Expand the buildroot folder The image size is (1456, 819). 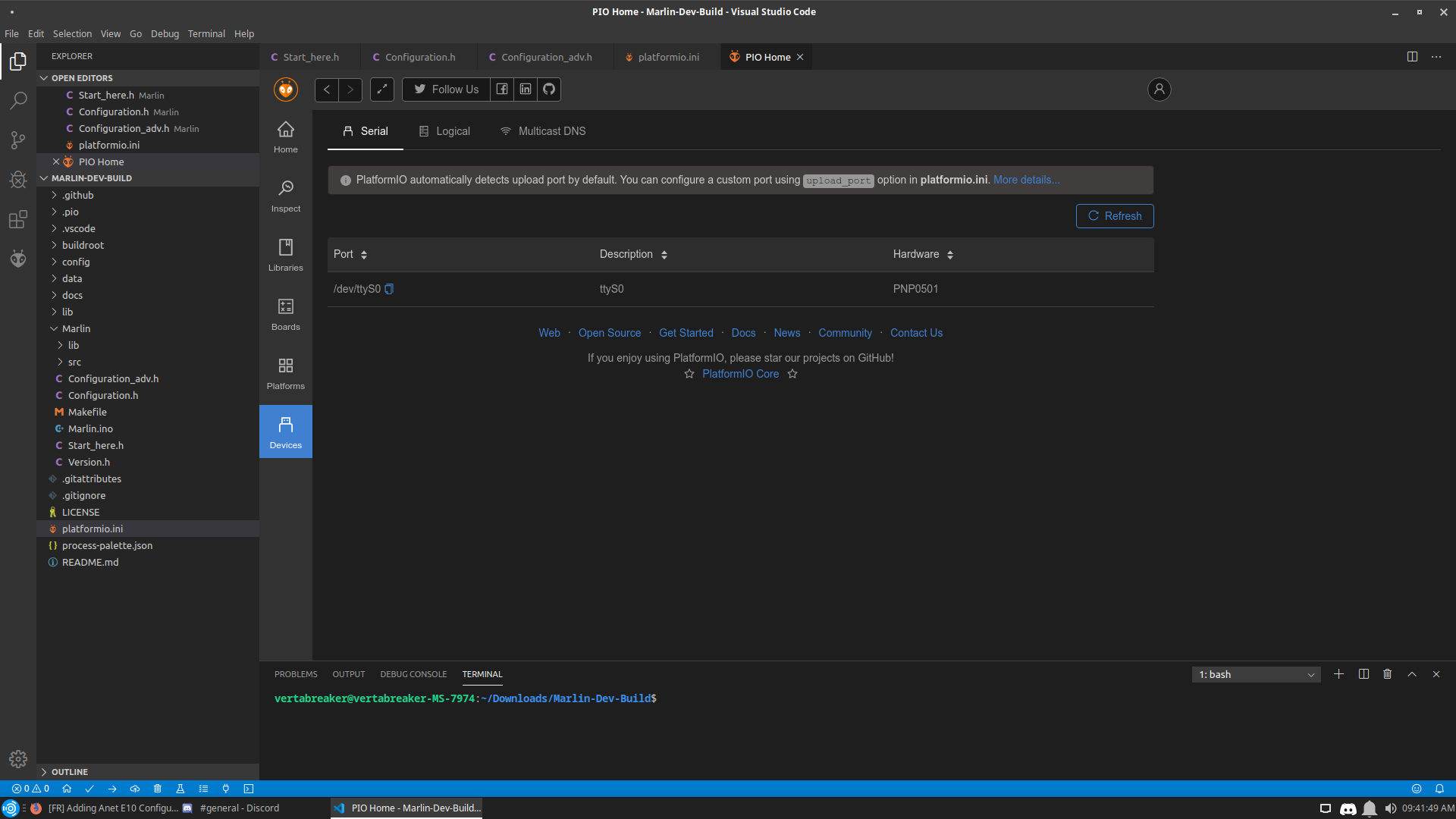(83, 246)
